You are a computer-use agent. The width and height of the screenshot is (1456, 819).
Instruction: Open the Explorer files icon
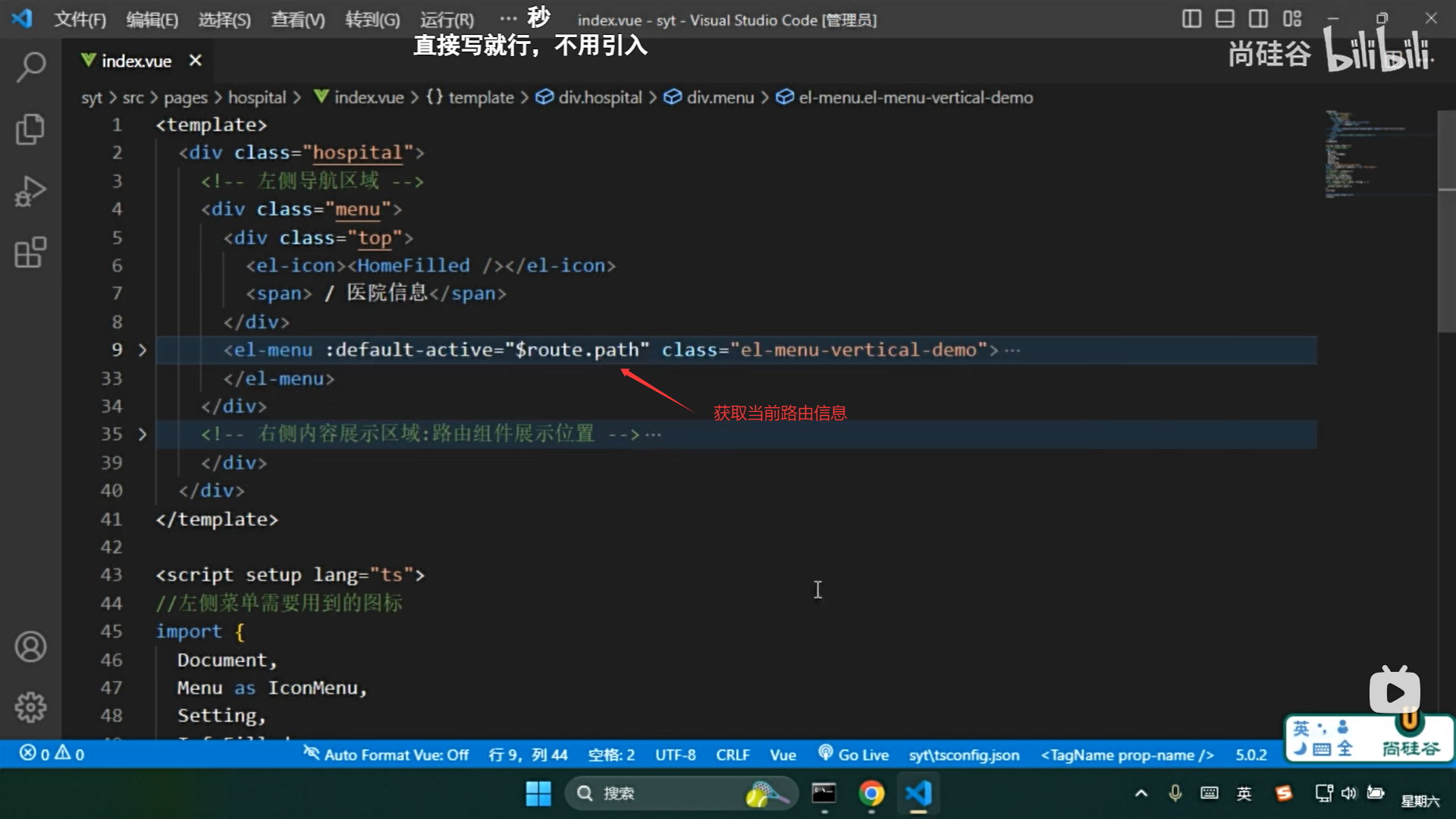point(30,129)
